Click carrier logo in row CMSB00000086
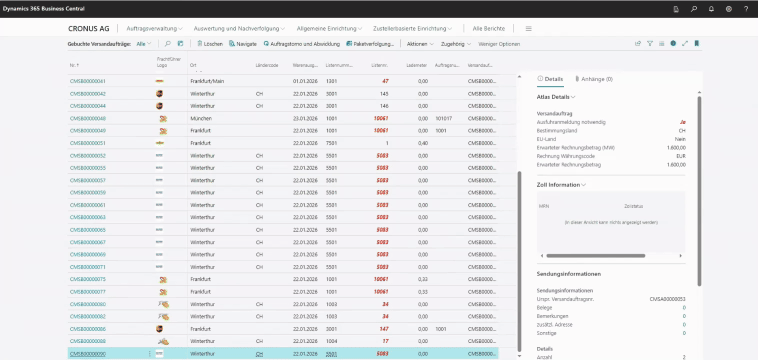 point(159,329)
